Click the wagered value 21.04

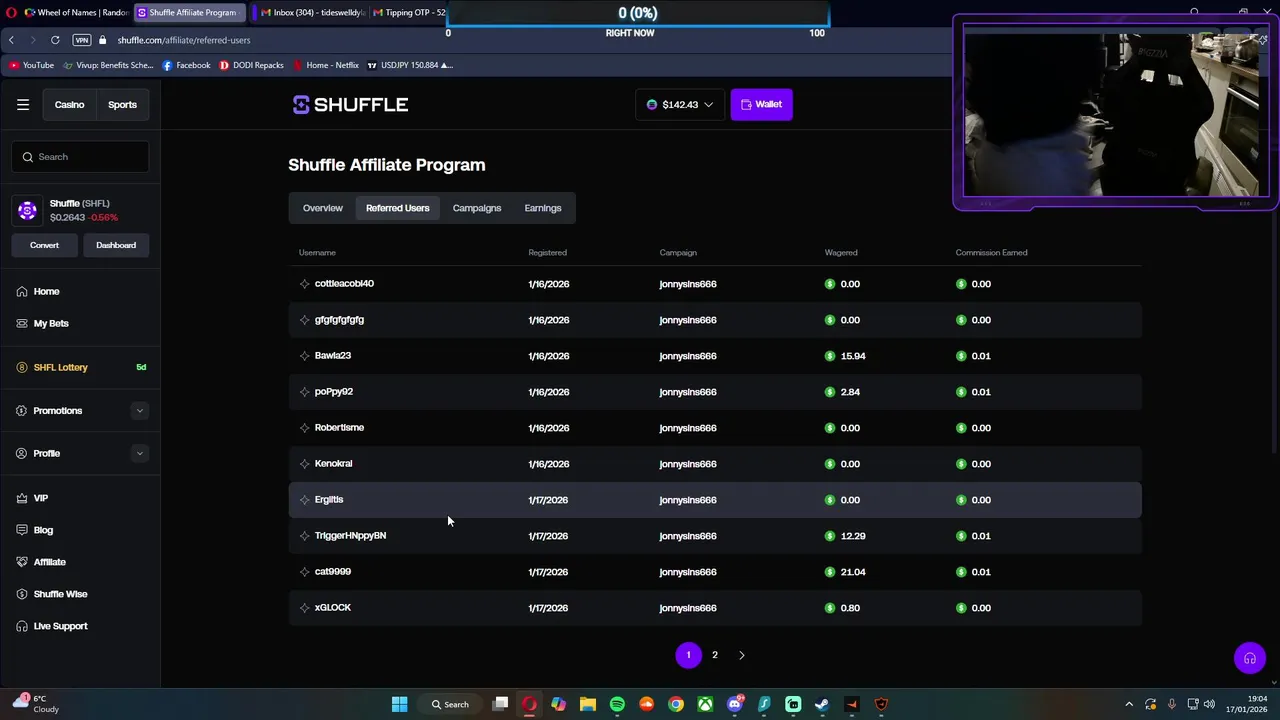tap(853, 572)
